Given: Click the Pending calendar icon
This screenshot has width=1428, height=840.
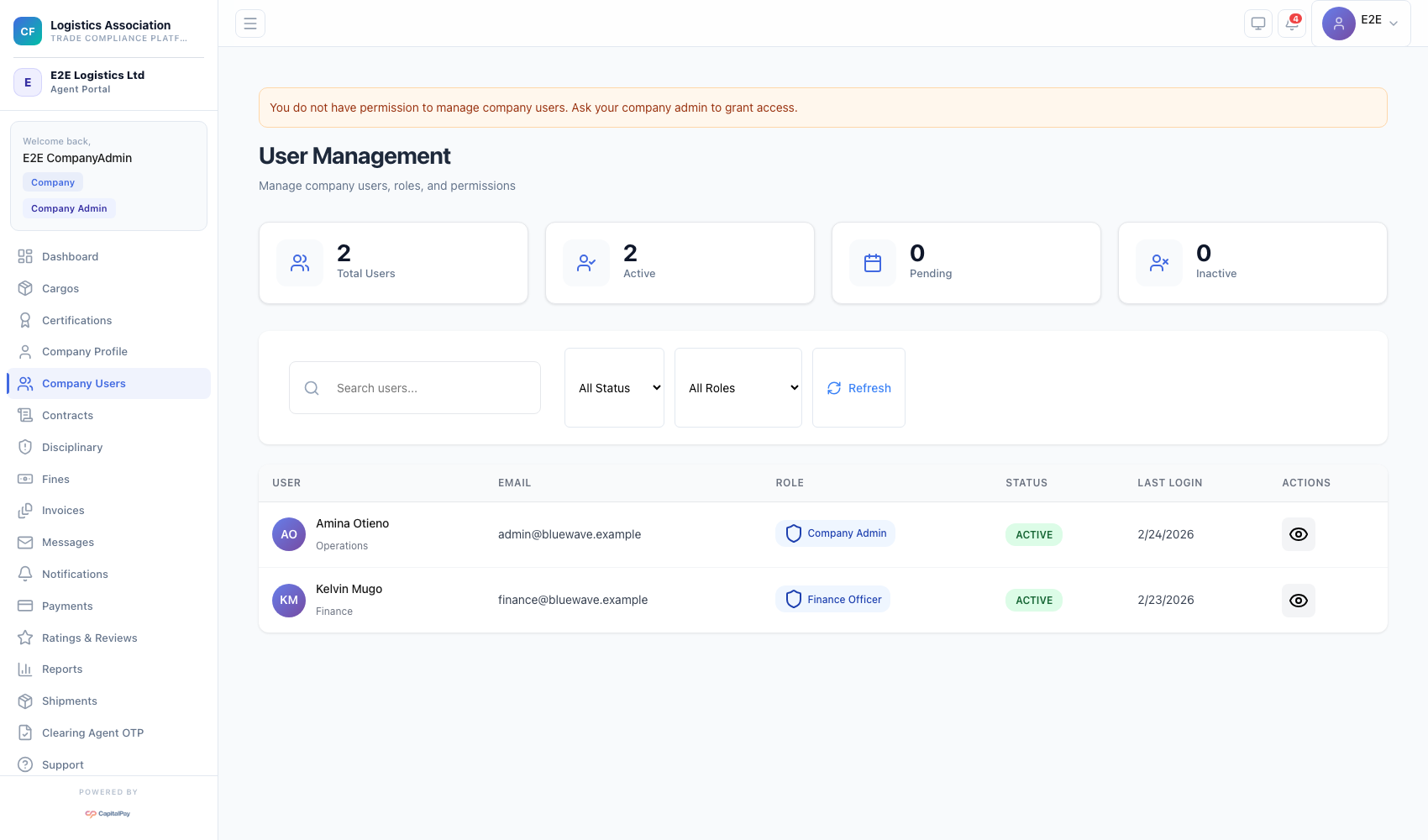Looking at the screenshot, I should click(x=873, y=263).
